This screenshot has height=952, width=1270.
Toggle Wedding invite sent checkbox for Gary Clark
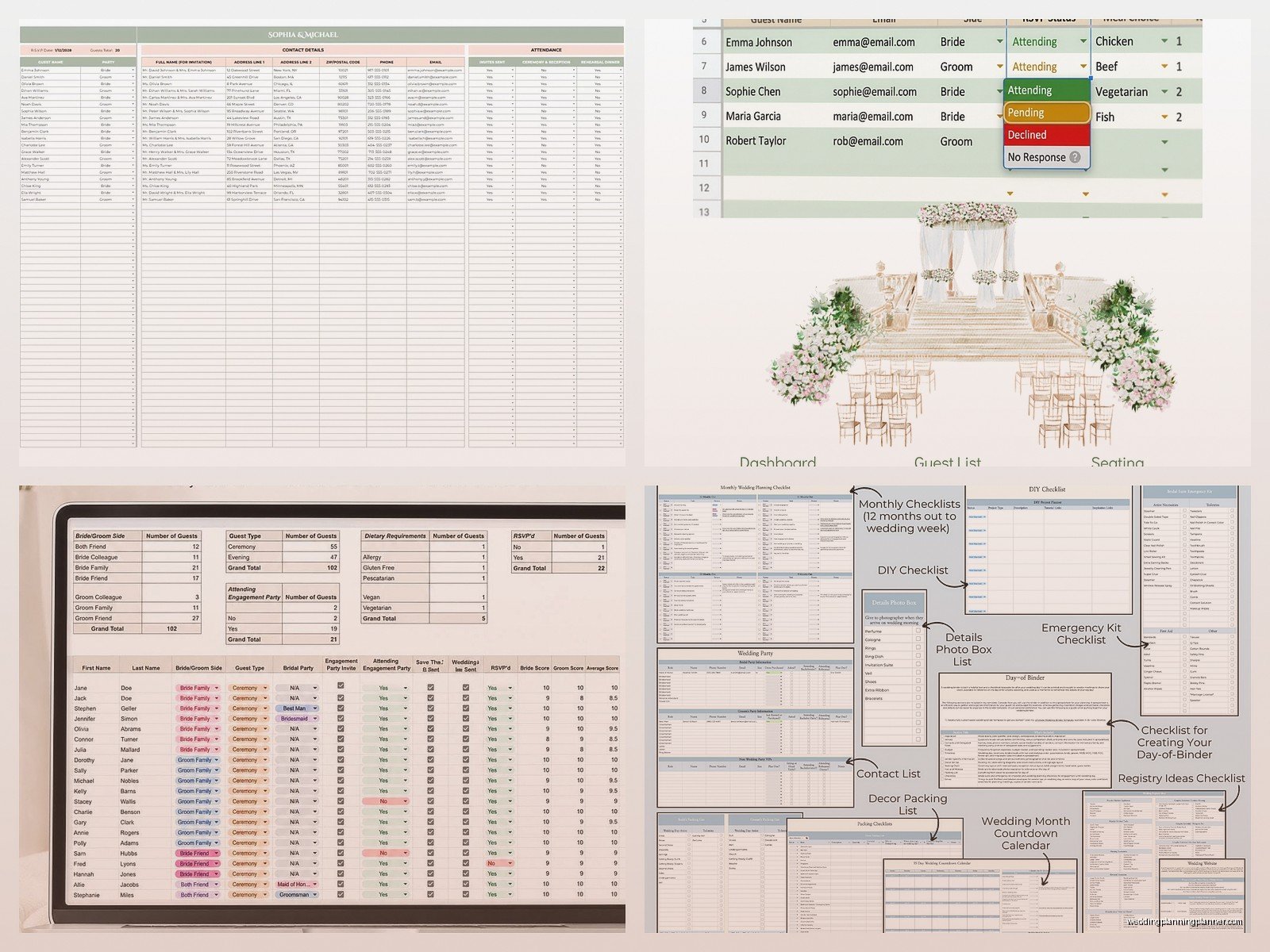pyautogui.click(x=465, y=822)
